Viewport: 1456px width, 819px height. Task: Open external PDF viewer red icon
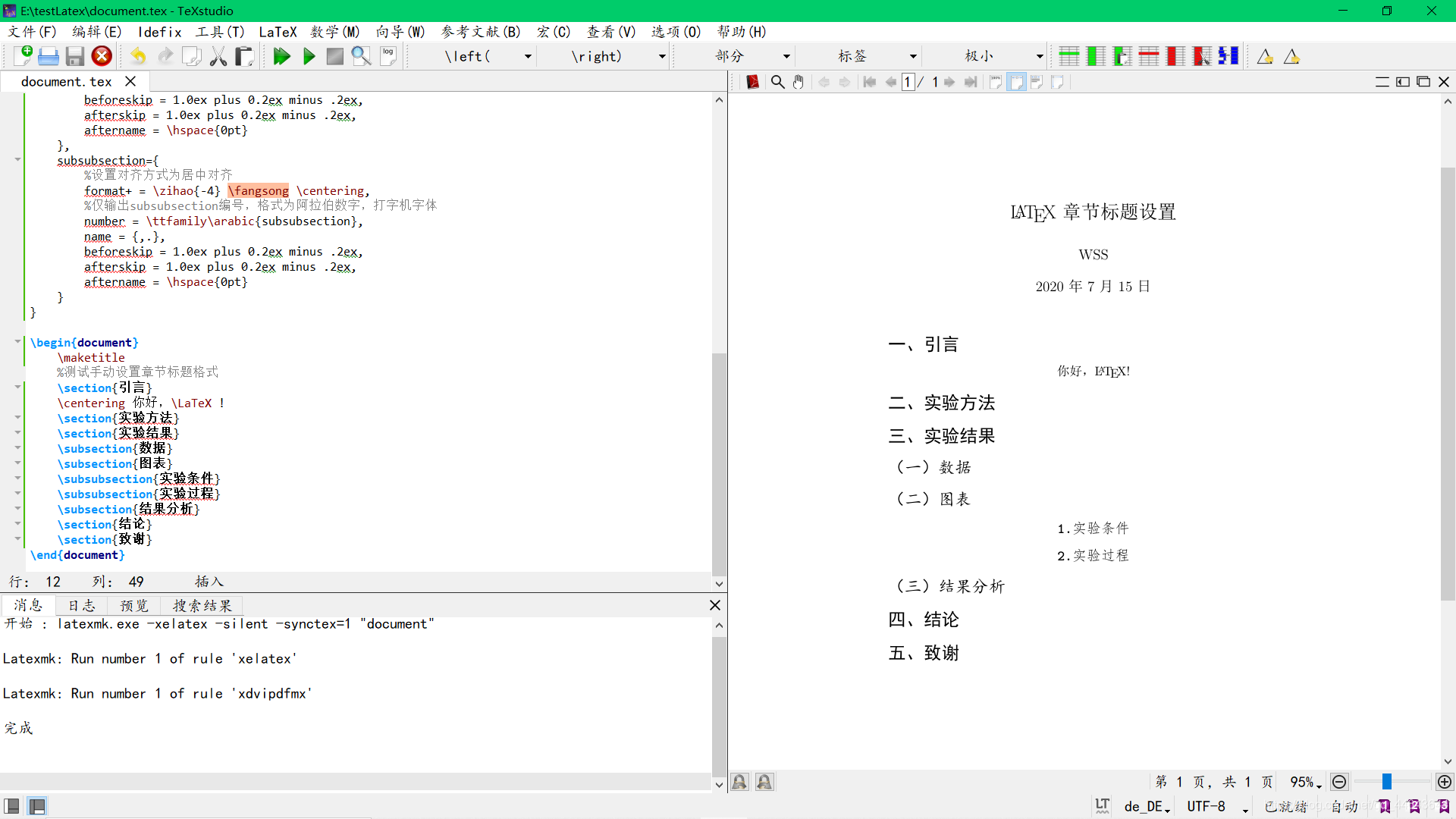coord(752,82)
